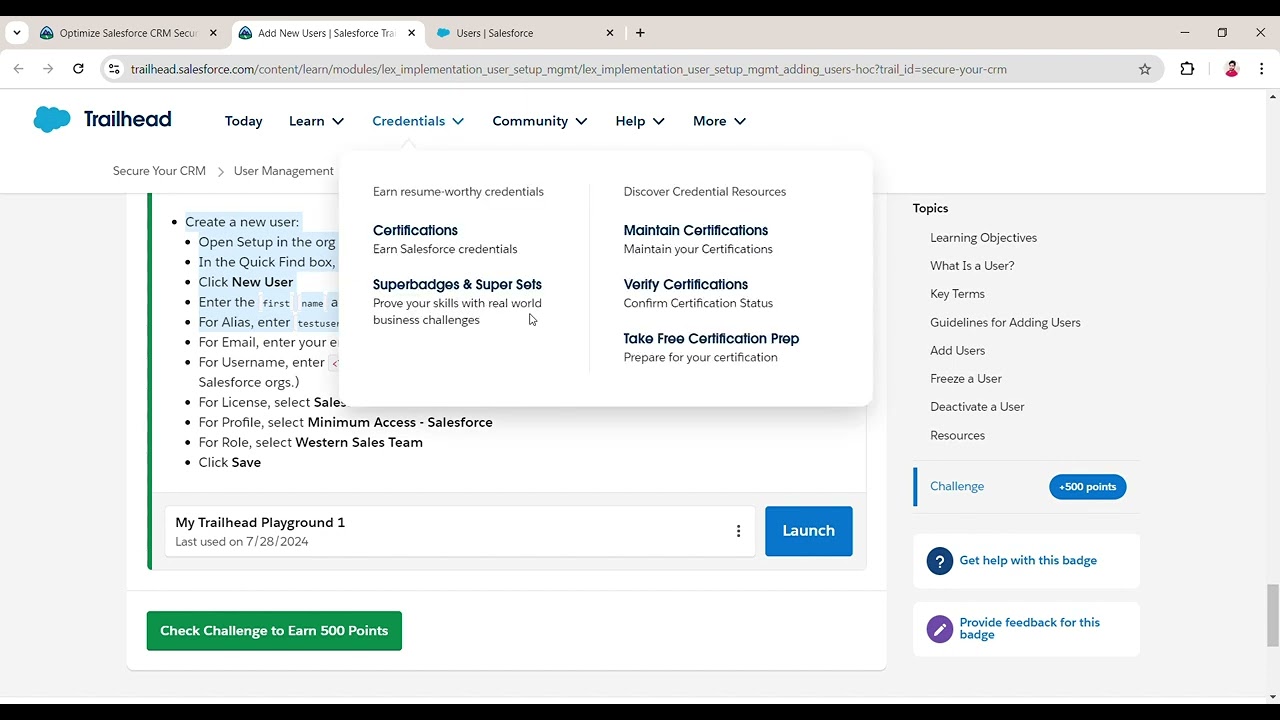Click the Trailhead logo
The image size is (1280, 720).
[x=102, y=120]
